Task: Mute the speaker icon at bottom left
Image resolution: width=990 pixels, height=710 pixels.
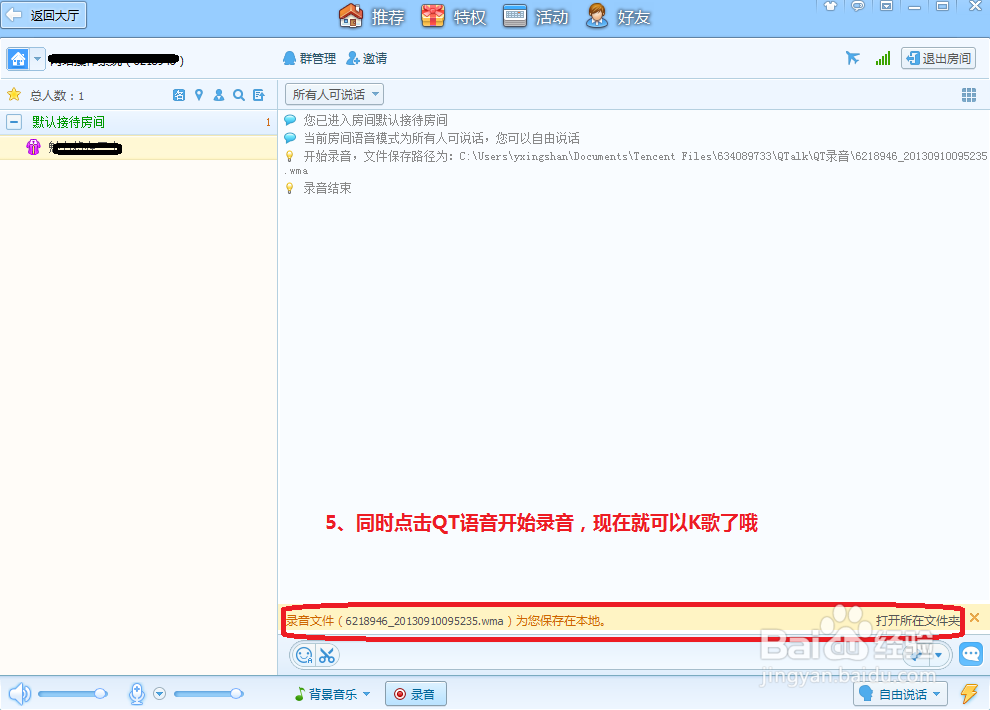Action: [x=18, y=693]
